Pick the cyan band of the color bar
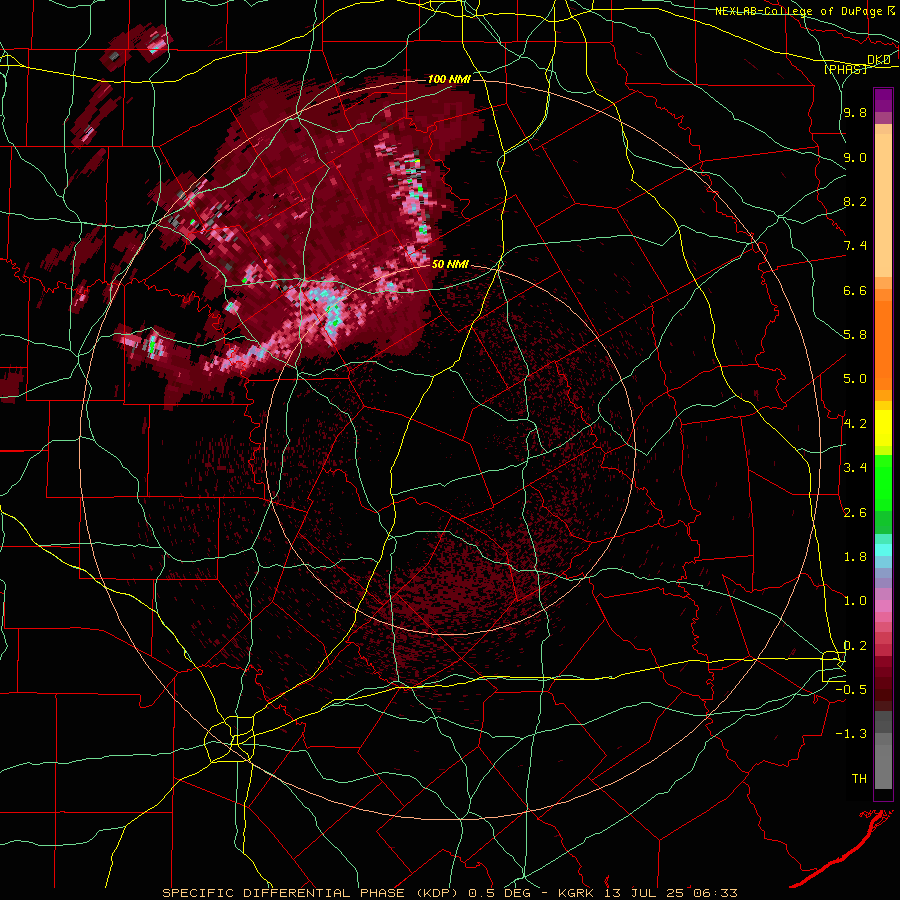Viewport: 900px width, 900px height. click(883, 549)
